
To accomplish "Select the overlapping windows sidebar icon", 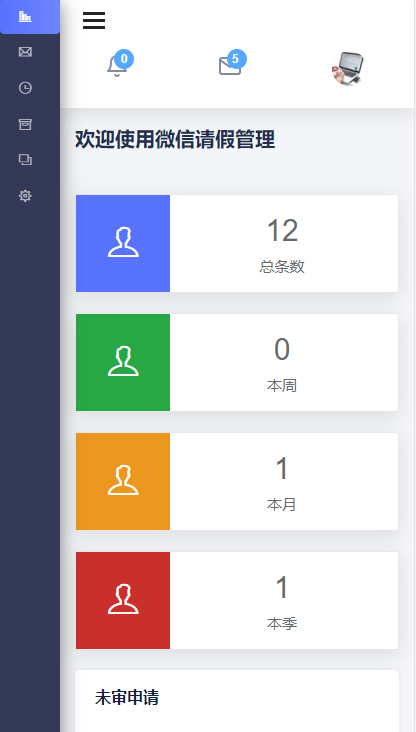I will [x=25, y=160].
